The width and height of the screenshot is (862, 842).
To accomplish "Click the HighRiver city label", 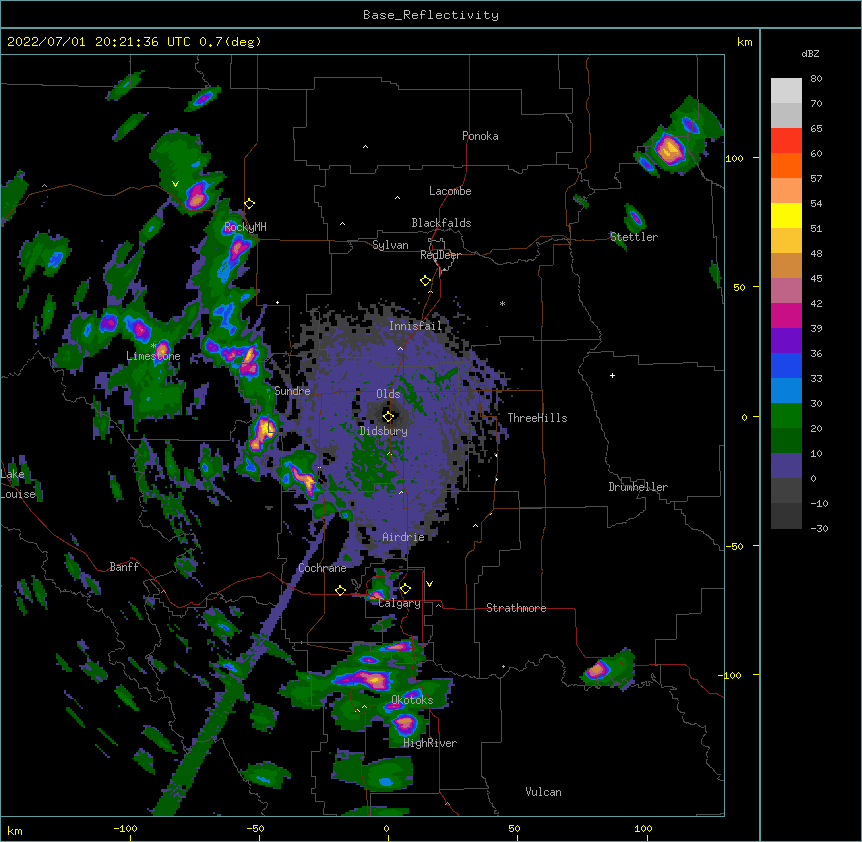I will [x=430, y=743].
